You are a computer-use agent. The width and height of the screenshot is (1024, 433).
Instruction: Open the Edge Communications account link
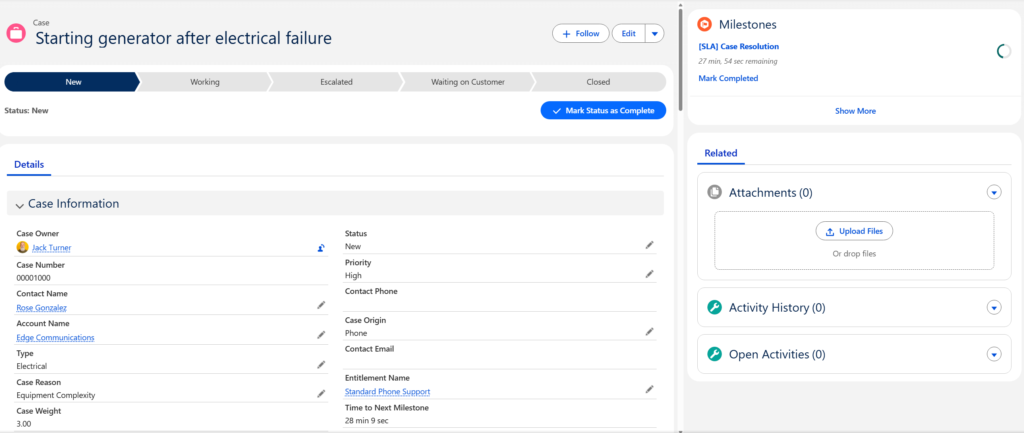click(x=55, y=338)
